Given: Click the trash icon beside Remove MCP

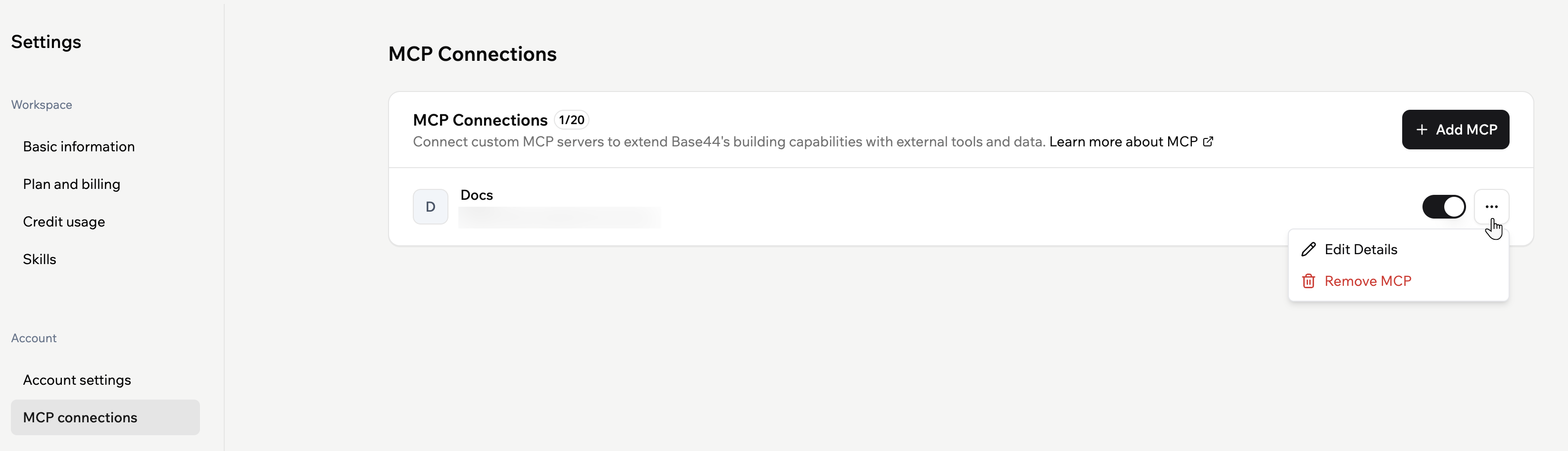Looking at the screenshot, I should tap(1309, 280).
